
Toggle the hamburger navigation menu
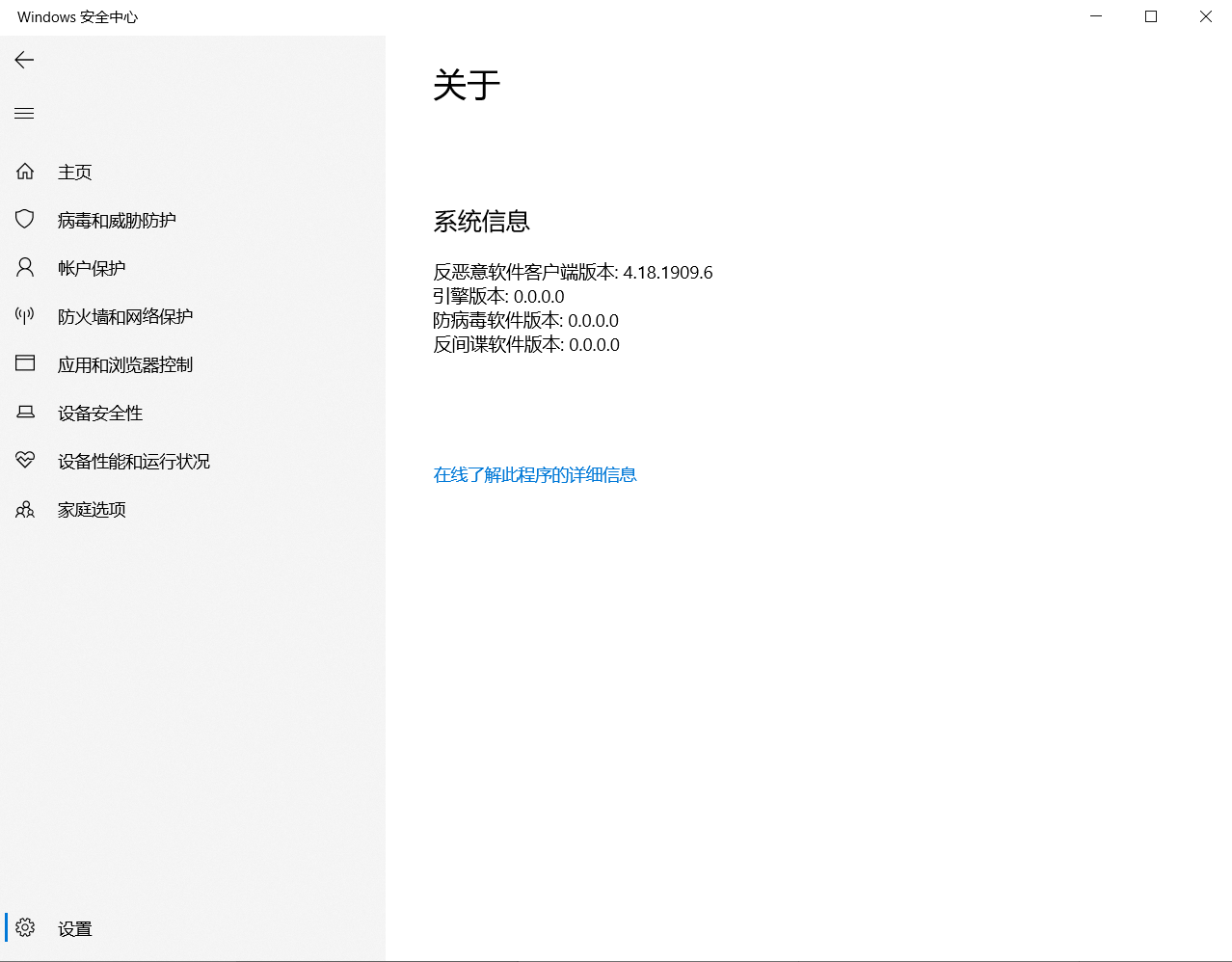click(x=24, y=114)
